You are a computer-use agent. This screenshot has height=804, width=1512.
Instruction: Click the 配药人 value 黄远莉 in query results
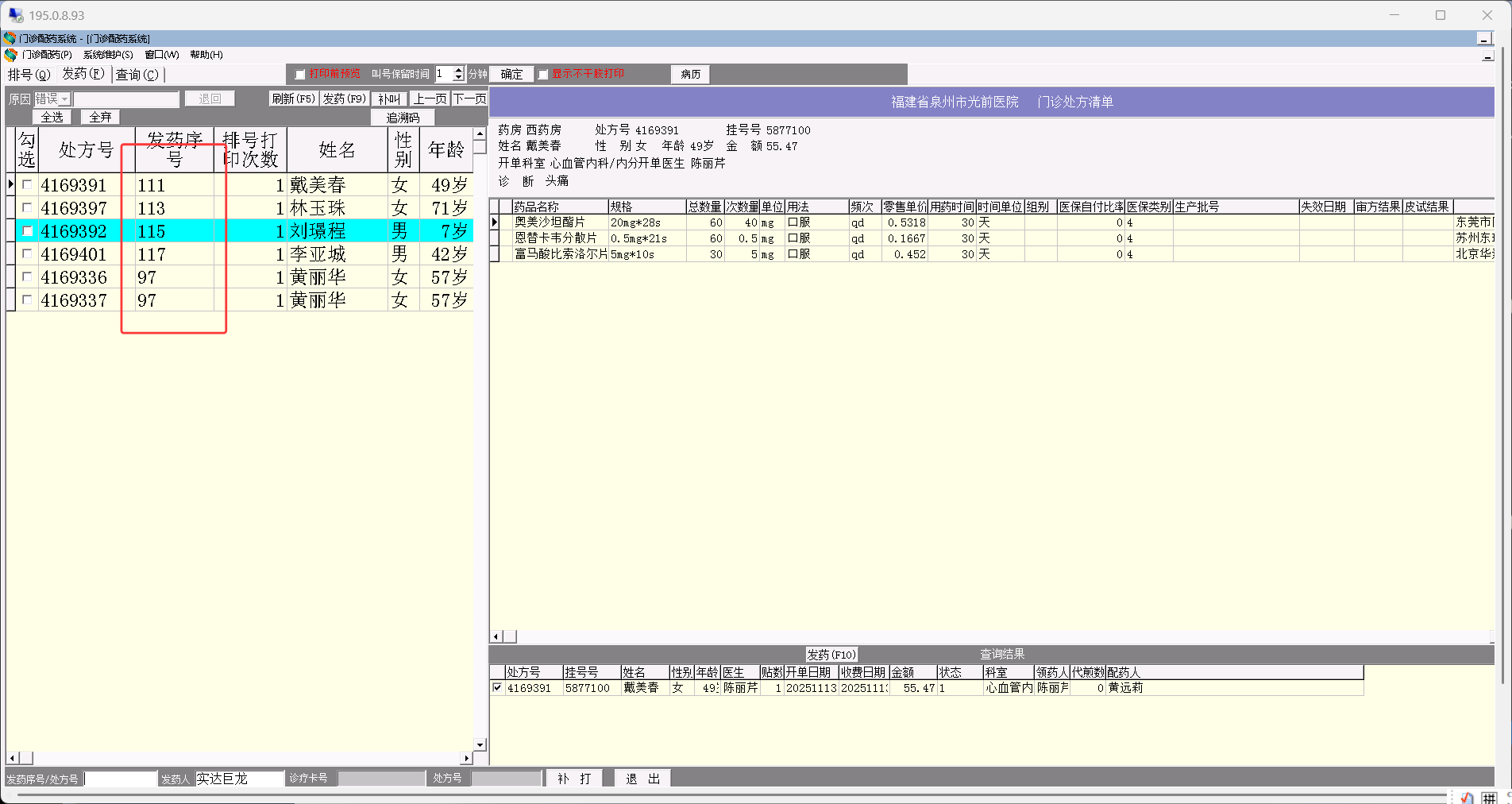tap(1126, 688)
